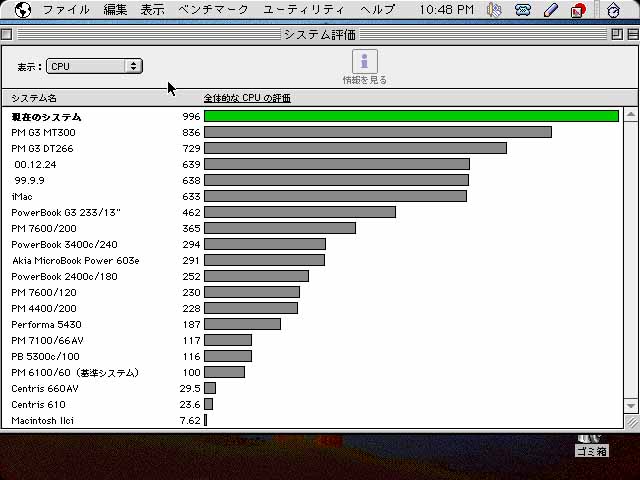This screenshot has height=480, width=640.
Task: Click the window resize grip corner
Action: click(632, 422)
